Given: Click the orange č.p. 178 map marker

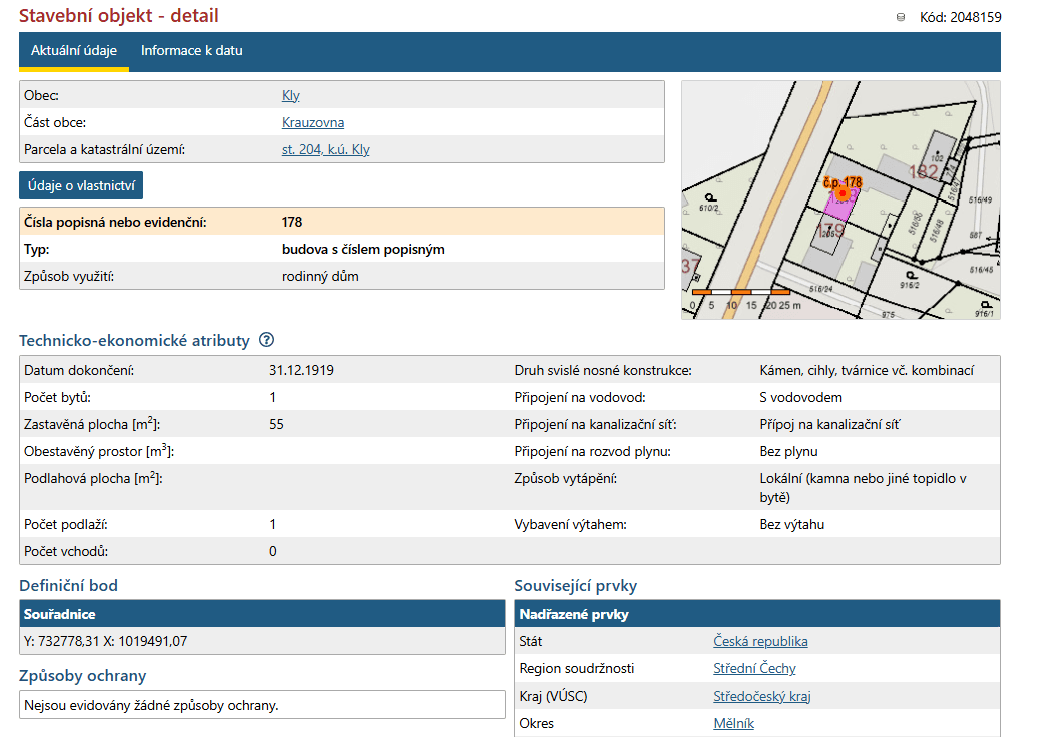Looking at the screenshot, I should coord(843,190).
